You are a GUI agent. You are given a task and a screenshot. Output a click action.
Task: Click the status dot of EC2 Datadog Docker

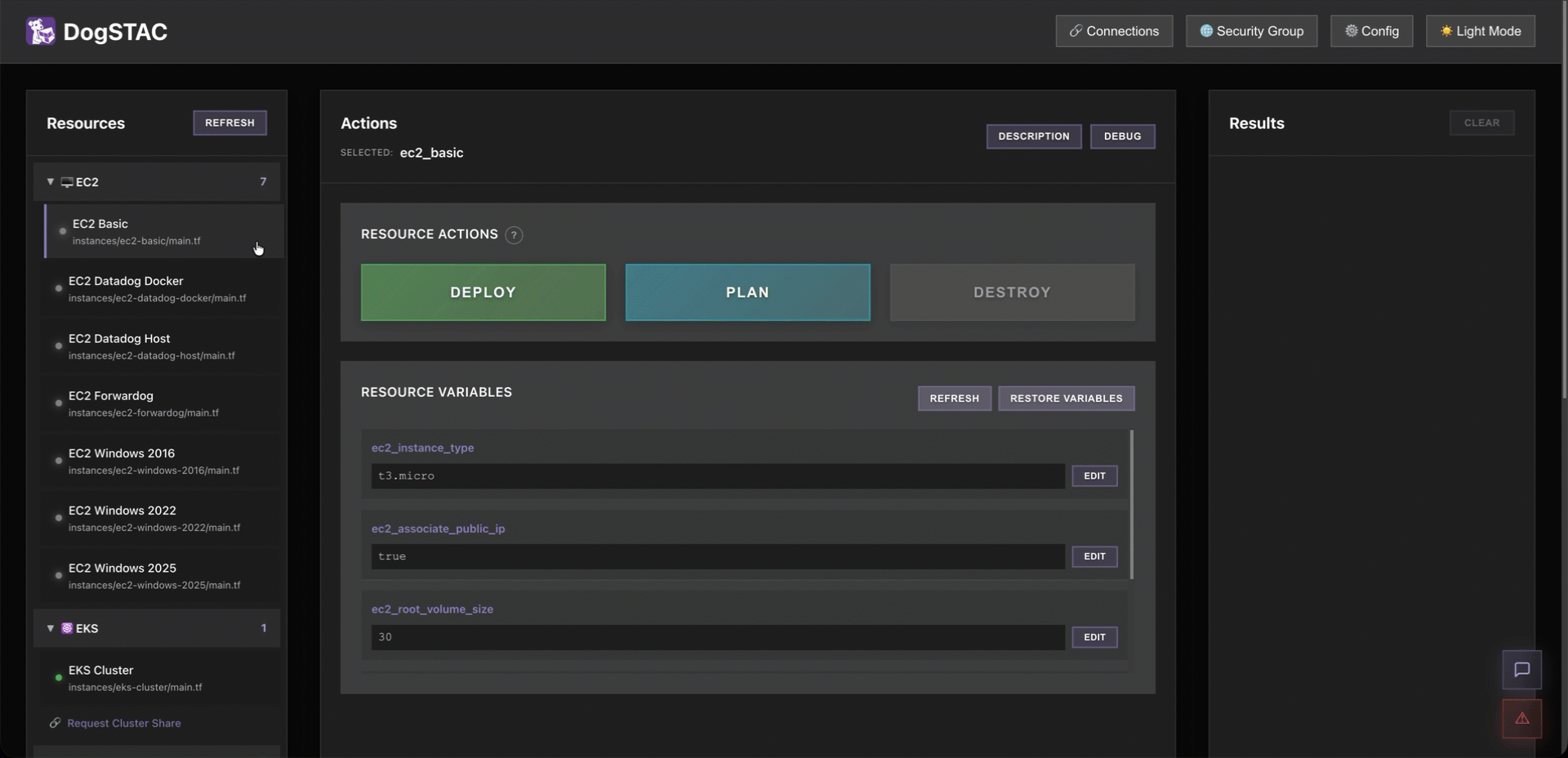58,288
